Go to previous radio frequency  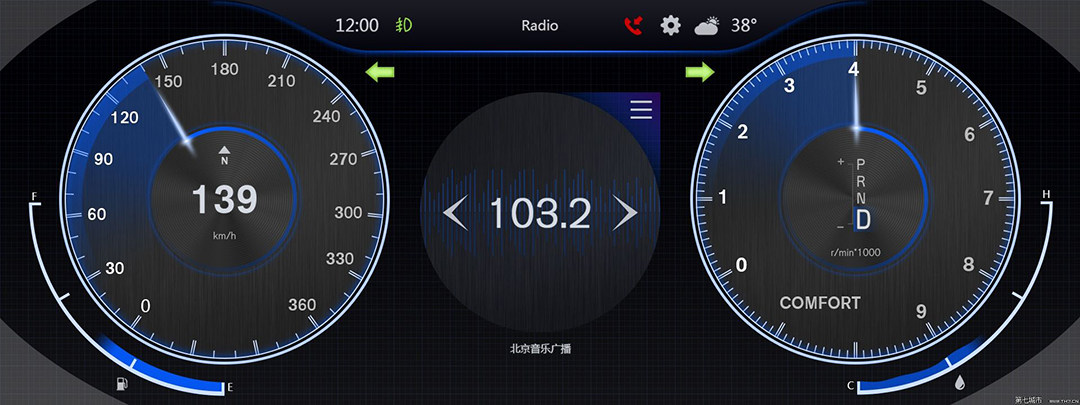[455, 213]
